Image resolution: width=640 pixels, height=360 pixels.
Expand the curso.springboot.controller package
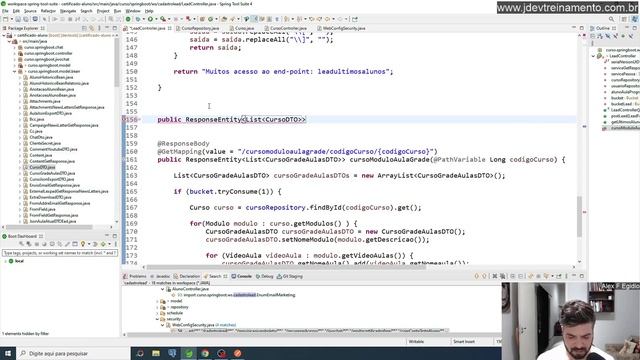15,53
